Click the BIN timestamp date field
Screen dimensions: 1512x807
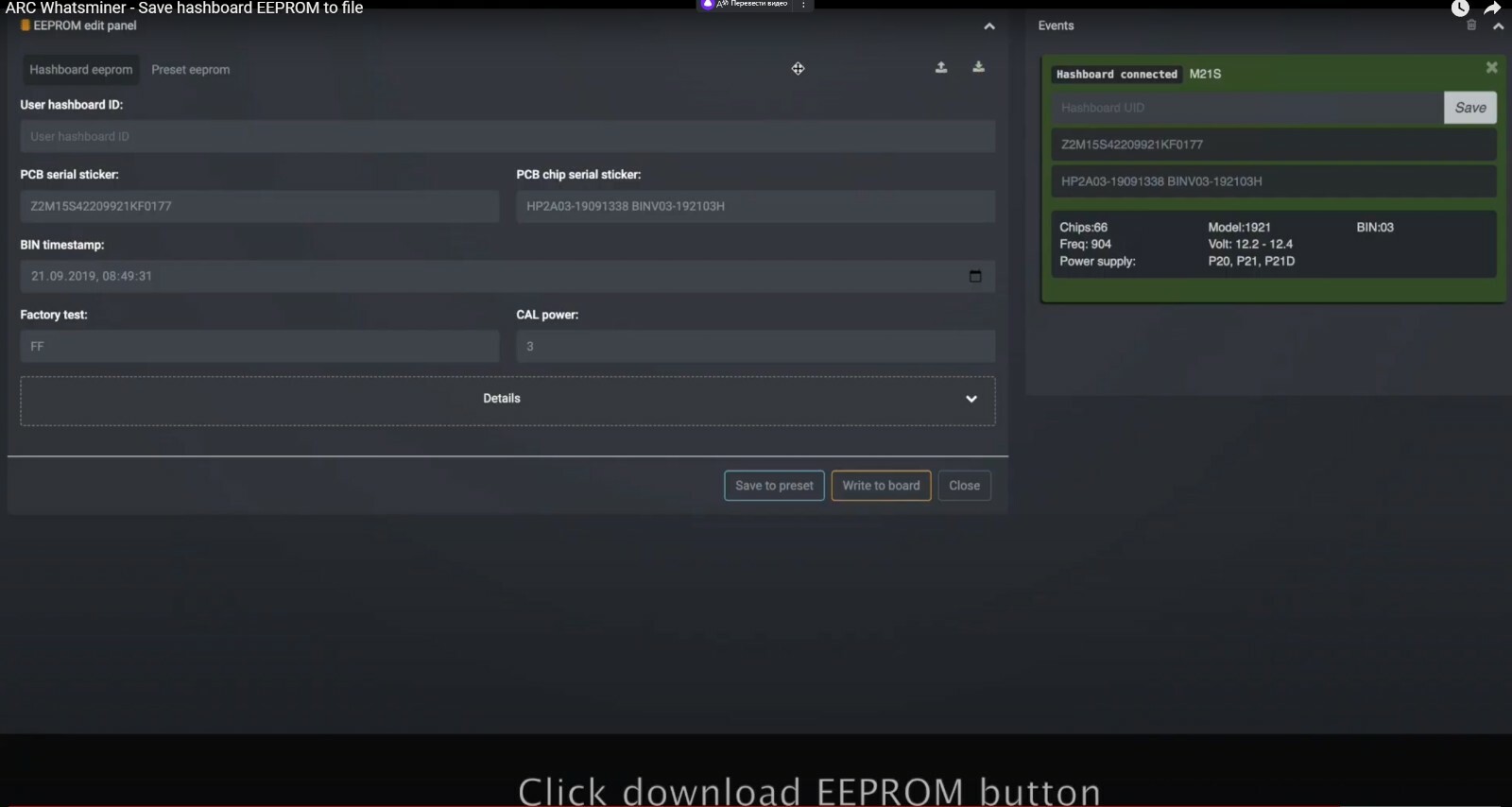coord(507,276)
